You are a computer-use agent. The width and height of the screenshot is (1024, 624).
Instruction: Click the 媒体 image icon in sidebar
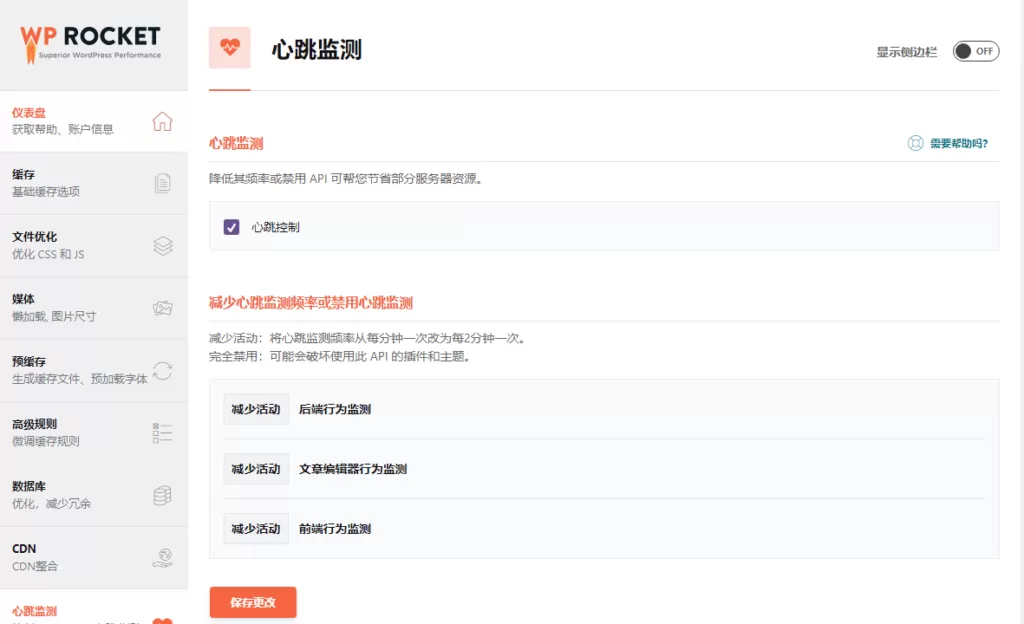click(165, 308)
